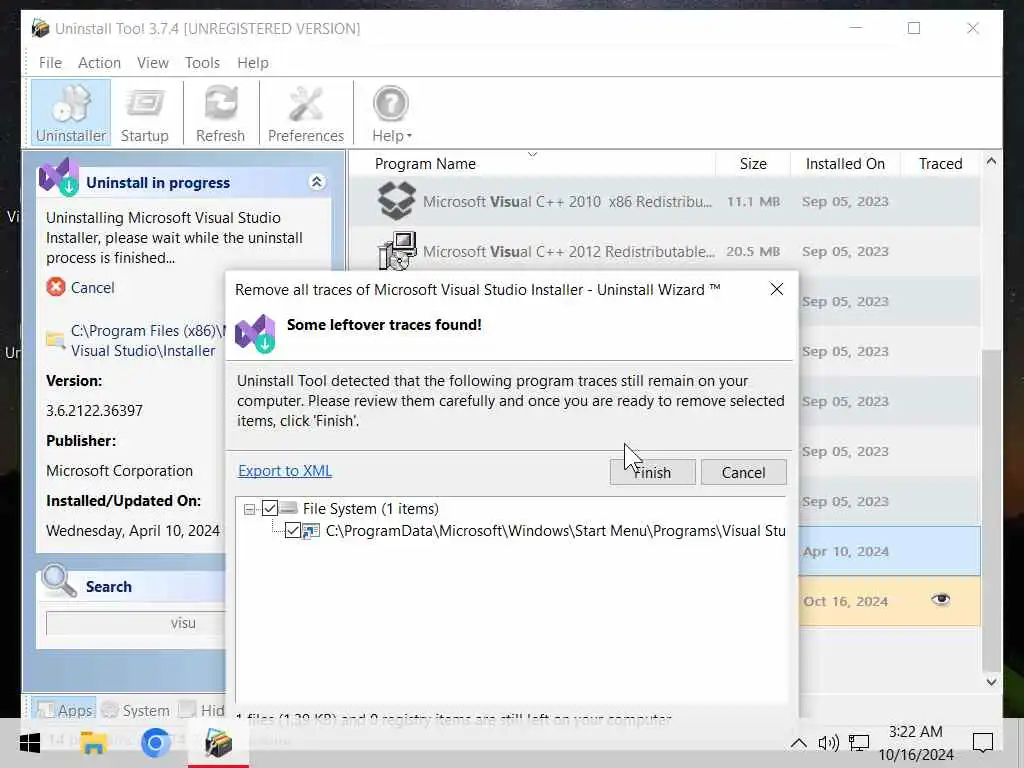Click the Finish button
The width and height of the screenshot is (1024, 768).
click(652, 472)
